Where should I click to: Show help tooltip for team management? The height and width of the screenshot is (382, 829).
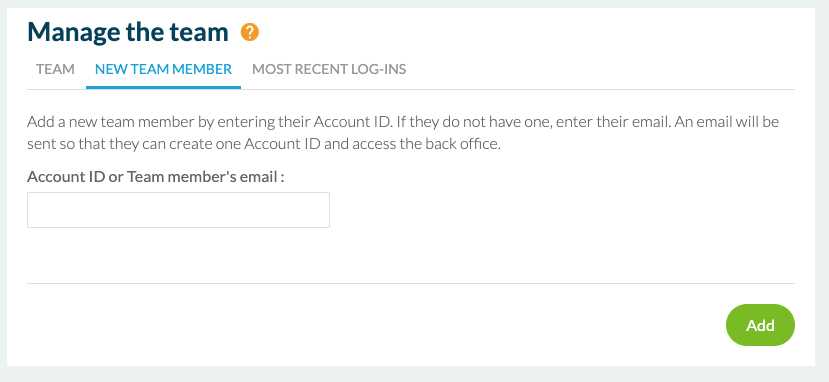coord(250,32)
